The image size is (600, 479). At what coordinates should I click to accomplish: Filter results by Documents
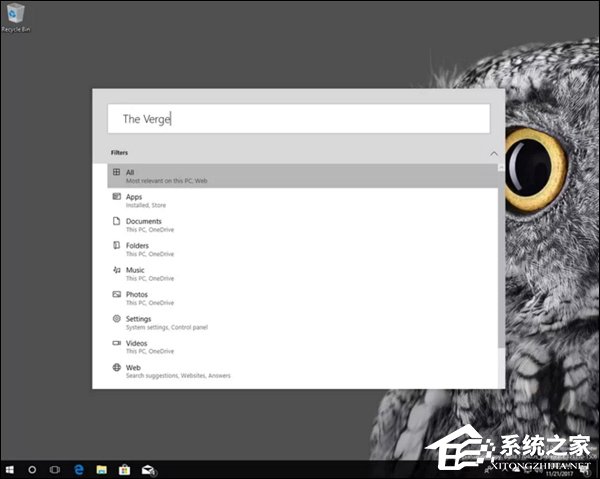coord(302,225)
